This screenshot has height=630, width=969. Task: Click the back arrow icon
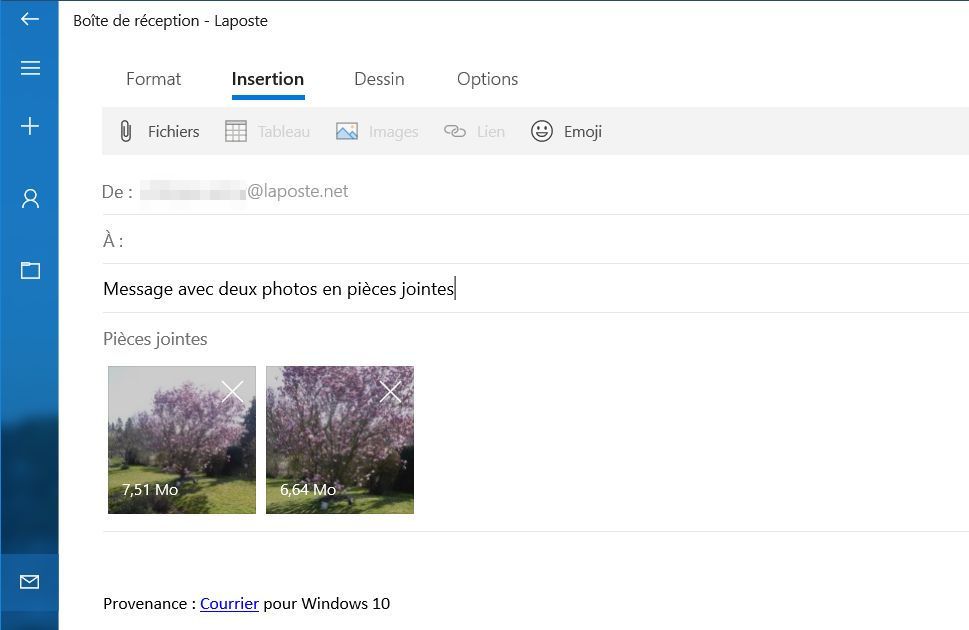pos(30,19)
